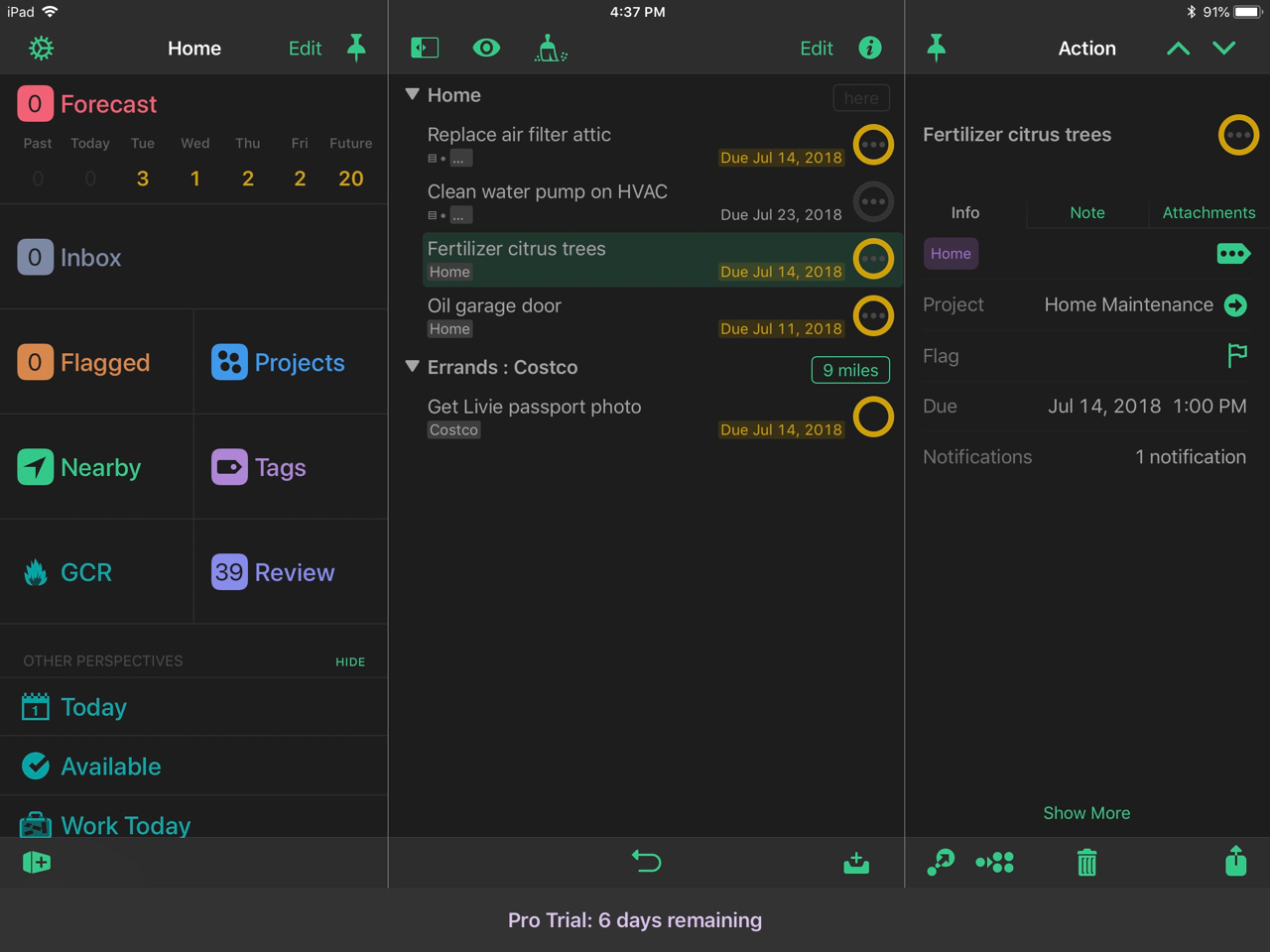
Task: Open the Nearby perspective
Action: (x=79, y=468)
